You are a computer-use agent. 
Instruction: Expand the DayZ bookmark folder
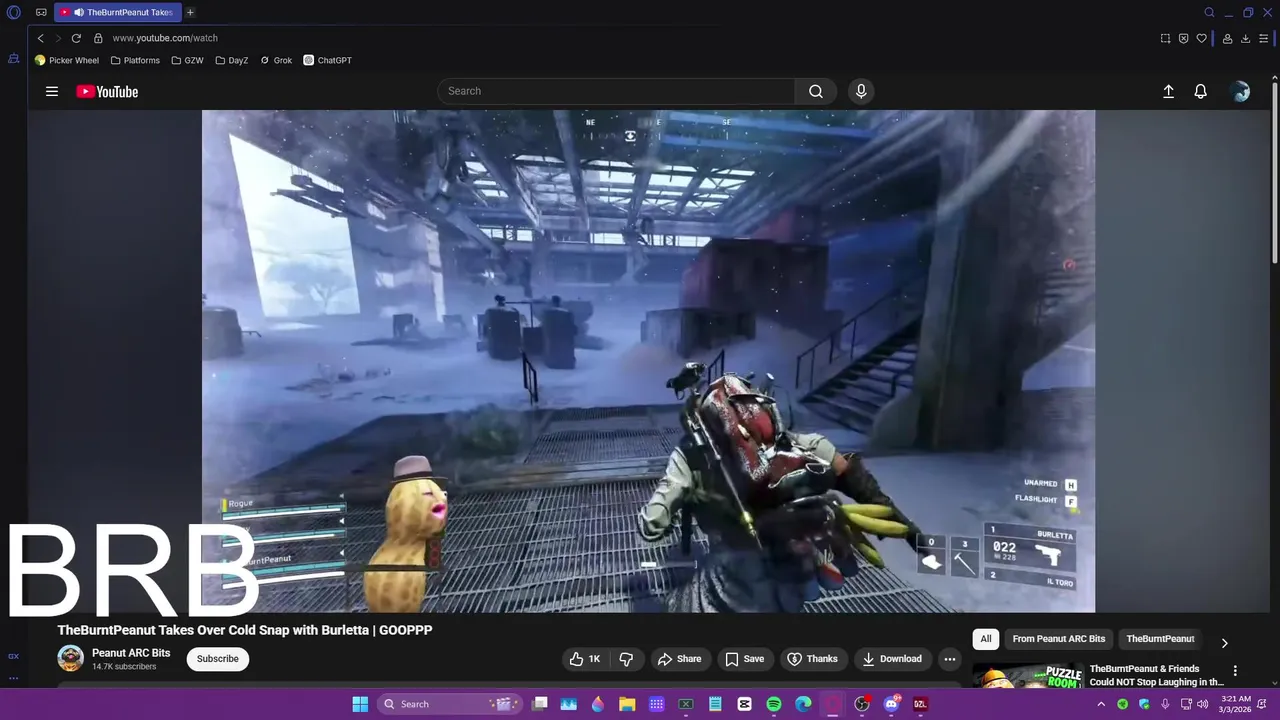tap(232, 60)
